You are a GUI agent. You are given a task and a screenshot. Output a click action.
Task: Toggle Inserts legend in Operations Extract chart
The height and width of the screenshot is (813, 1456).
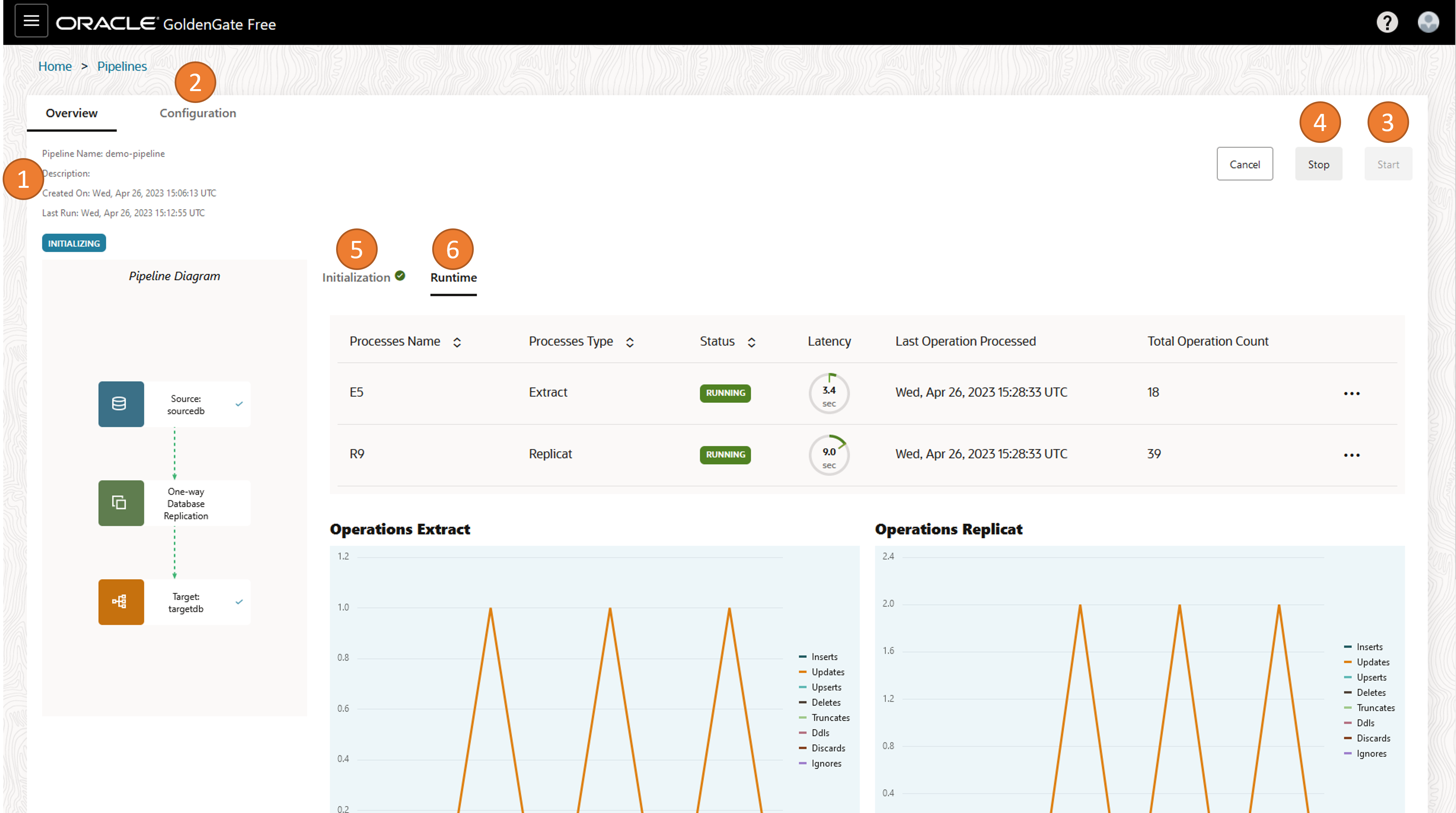(818, 657)
